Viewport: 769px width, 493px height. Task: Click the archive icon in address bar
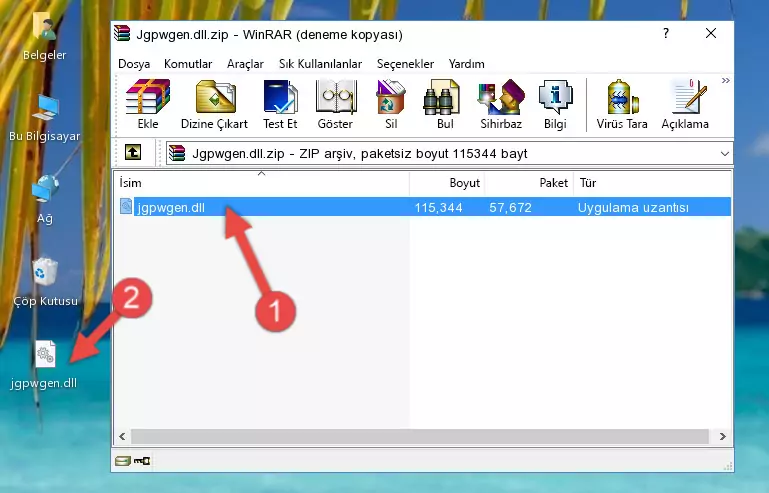[x=177, y=154]
